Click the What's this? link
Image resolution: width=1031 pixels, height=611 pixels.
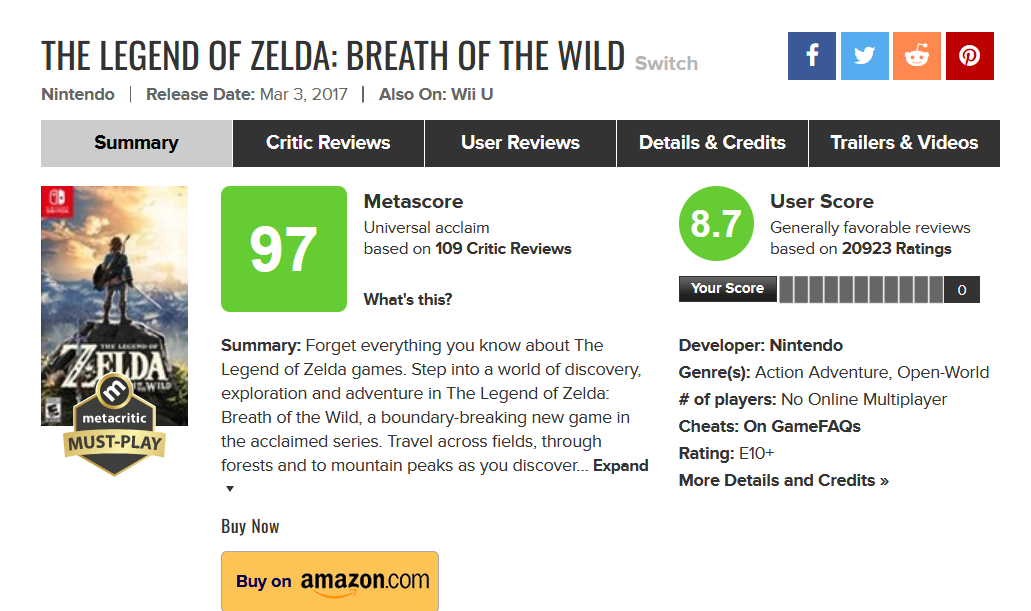(x=408, y=299)
